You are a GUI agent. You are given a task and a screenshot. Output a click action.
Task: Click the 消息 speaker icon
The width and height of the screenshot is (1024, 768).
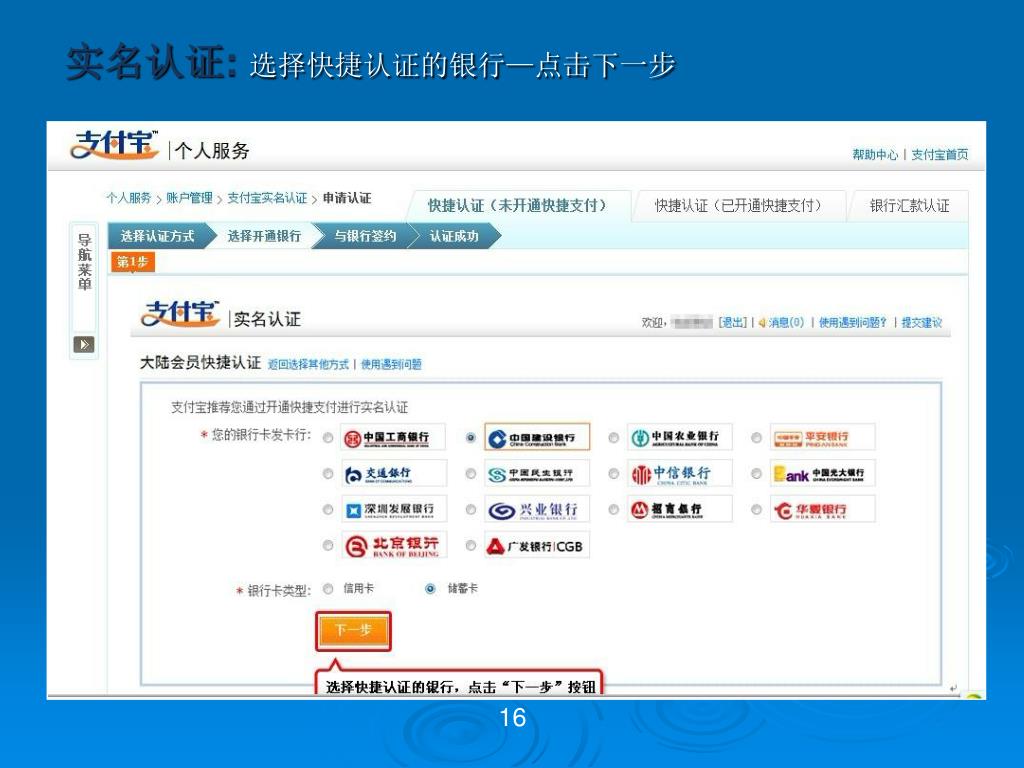pos(761,323)
